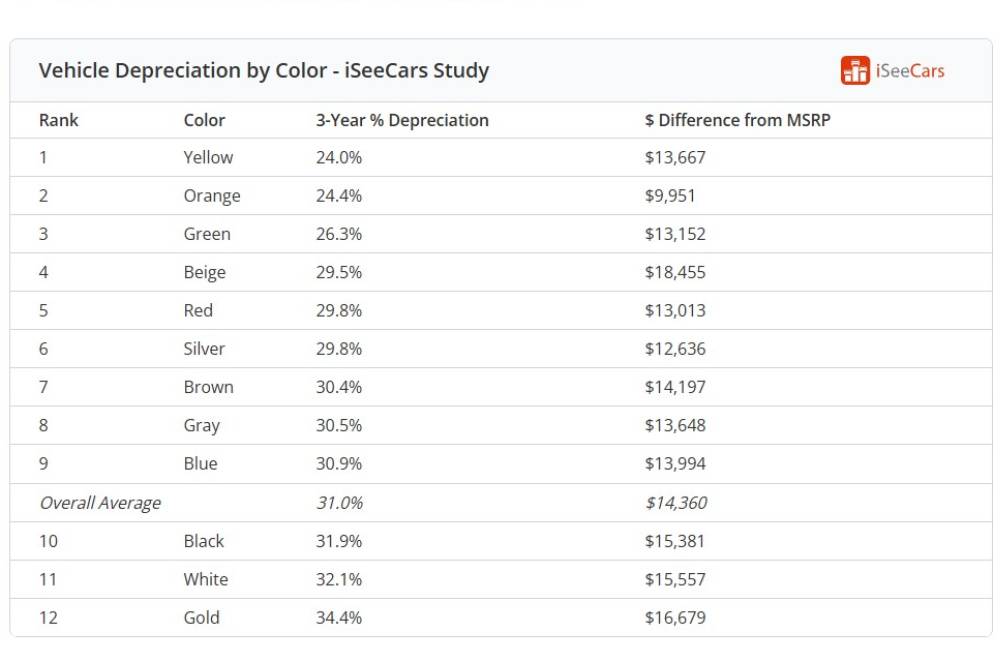Image resolution: width=1000 pixels, height=667 pixels.
Task: Click White's $15,557 difference value
Action: click(675, 579)
